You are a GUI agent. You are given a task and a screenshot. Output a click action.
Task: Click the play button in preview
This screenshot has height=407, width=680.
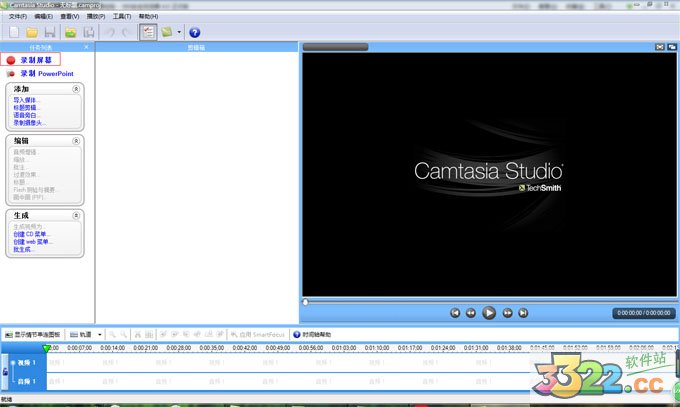[x=489, y=313]
